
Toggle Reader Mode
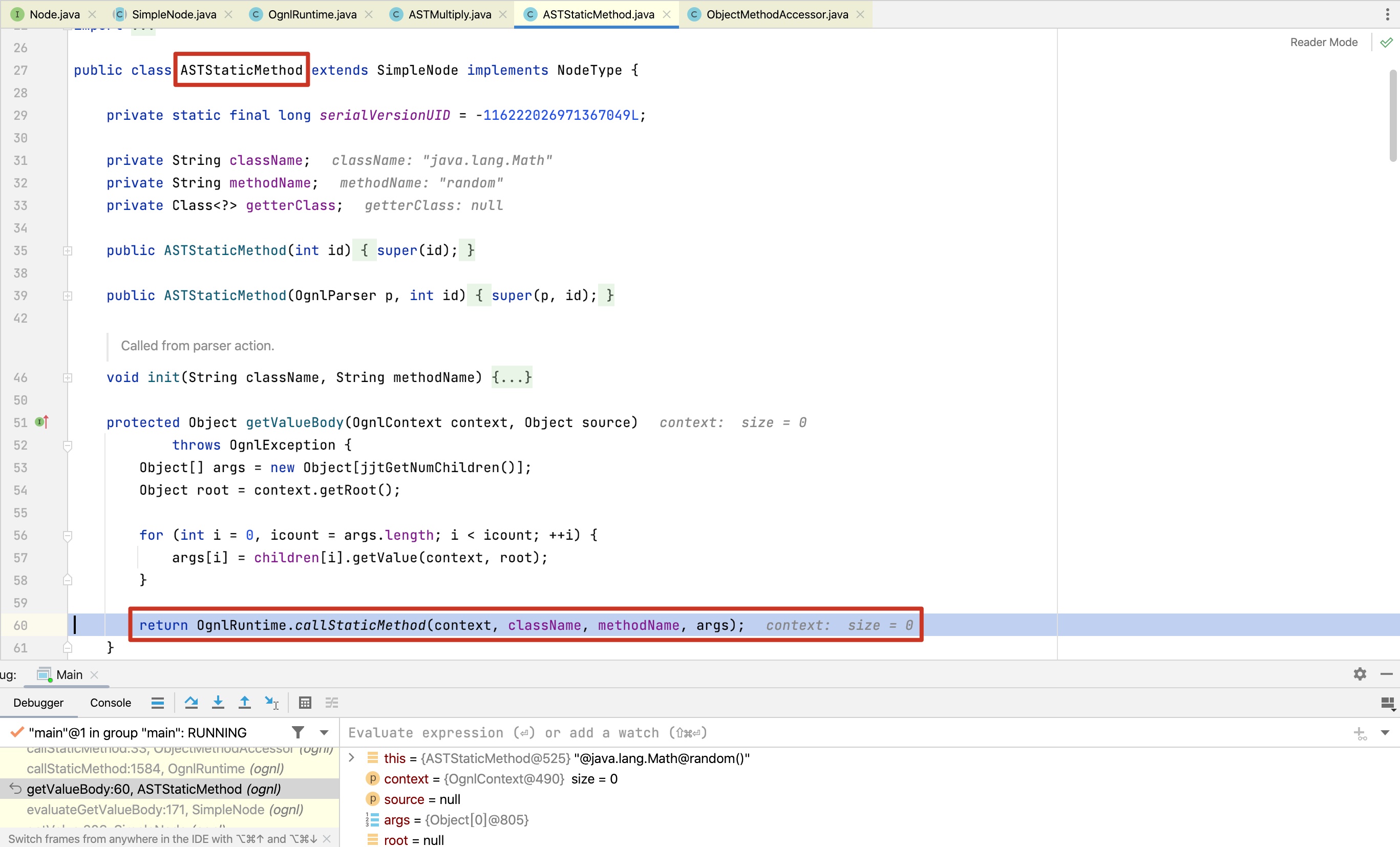coord(1323,42)
